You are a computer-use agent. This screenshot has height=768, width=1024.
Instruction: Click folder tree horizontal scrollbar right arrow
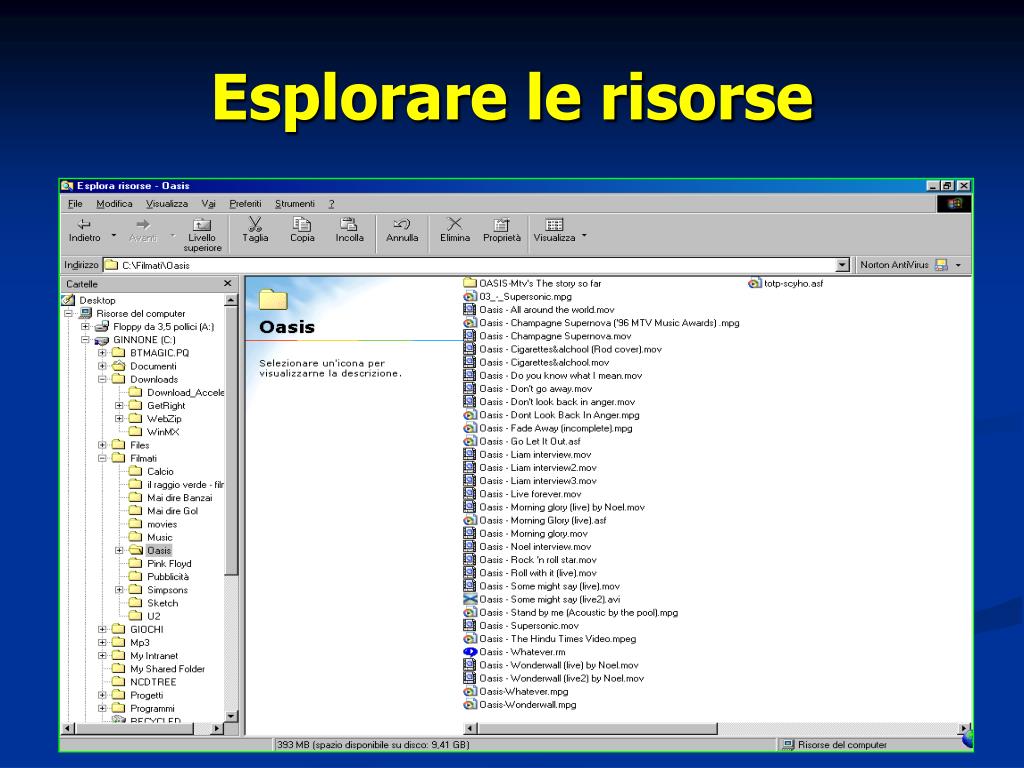click(217, 728)
